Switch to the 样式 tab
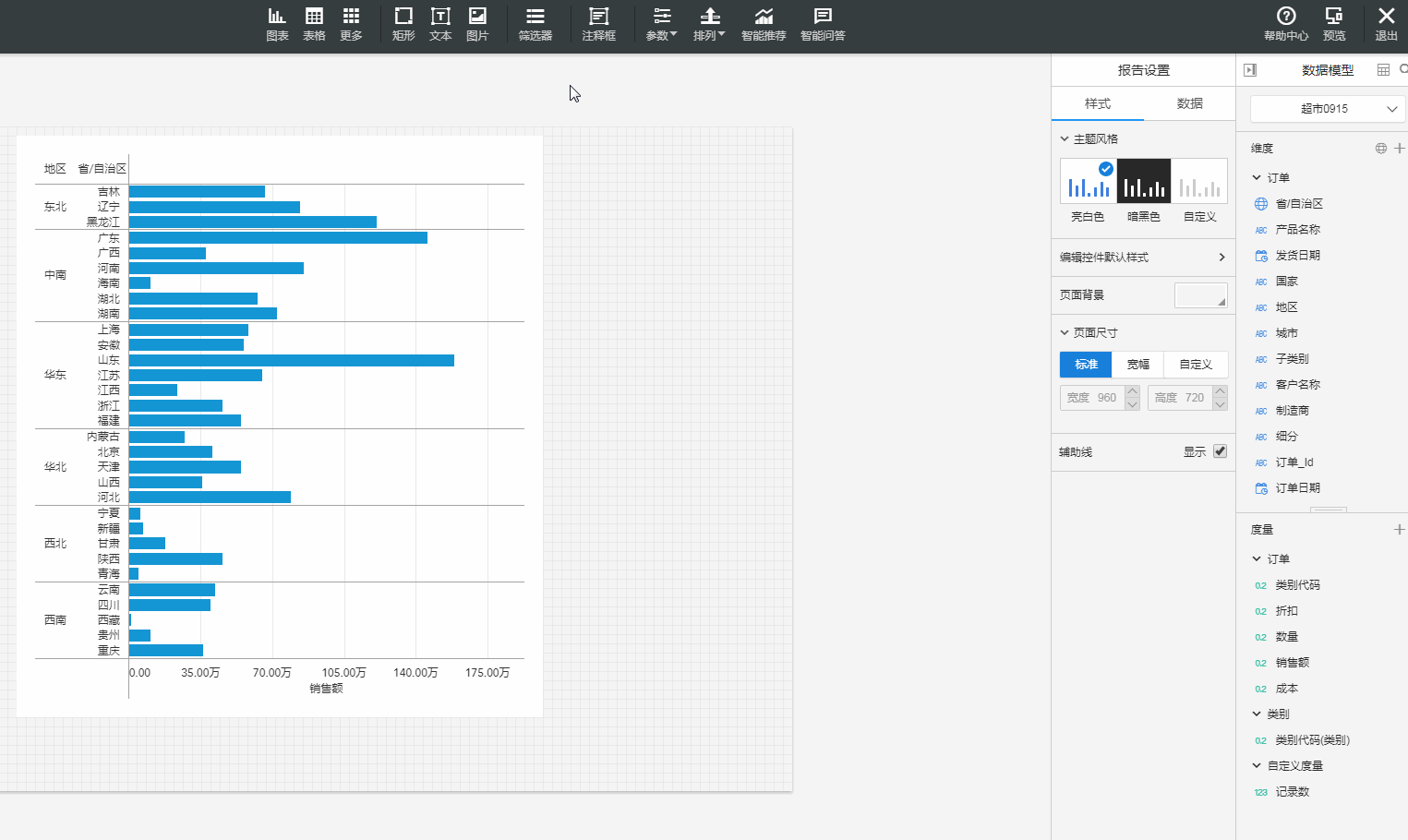The height and width of the screenshot is (840, 1408). tap(1097, 103)
